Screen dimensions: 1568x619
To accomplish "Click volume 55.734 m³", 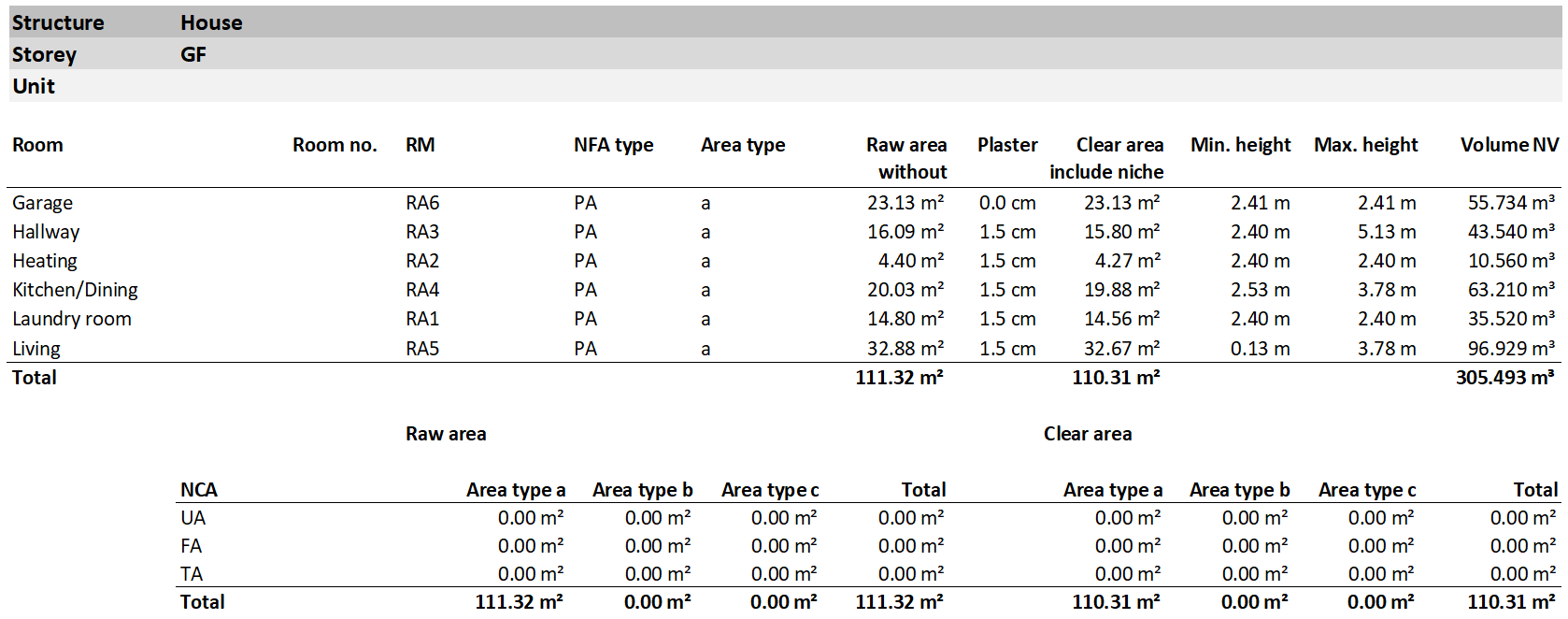I will (1512, 203).
